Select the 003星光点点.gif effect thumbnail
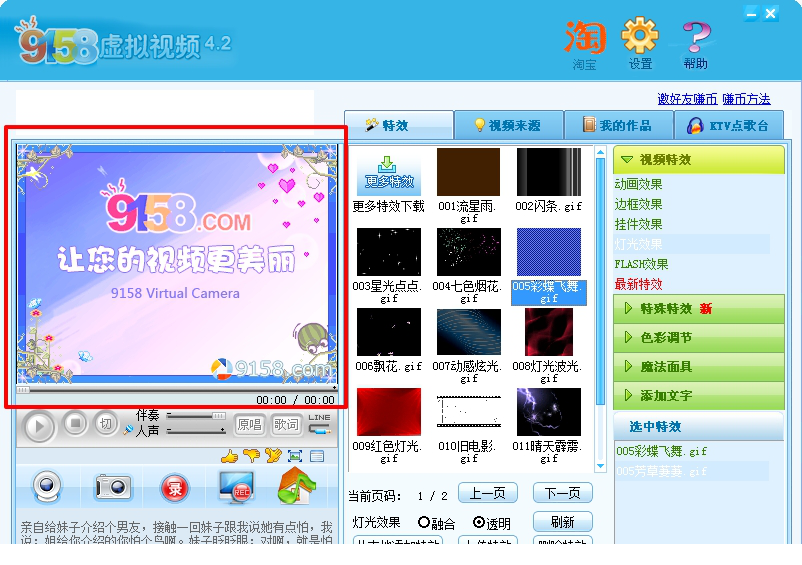The width and height of the screenshot is (802, 565). tap(389, 252)
